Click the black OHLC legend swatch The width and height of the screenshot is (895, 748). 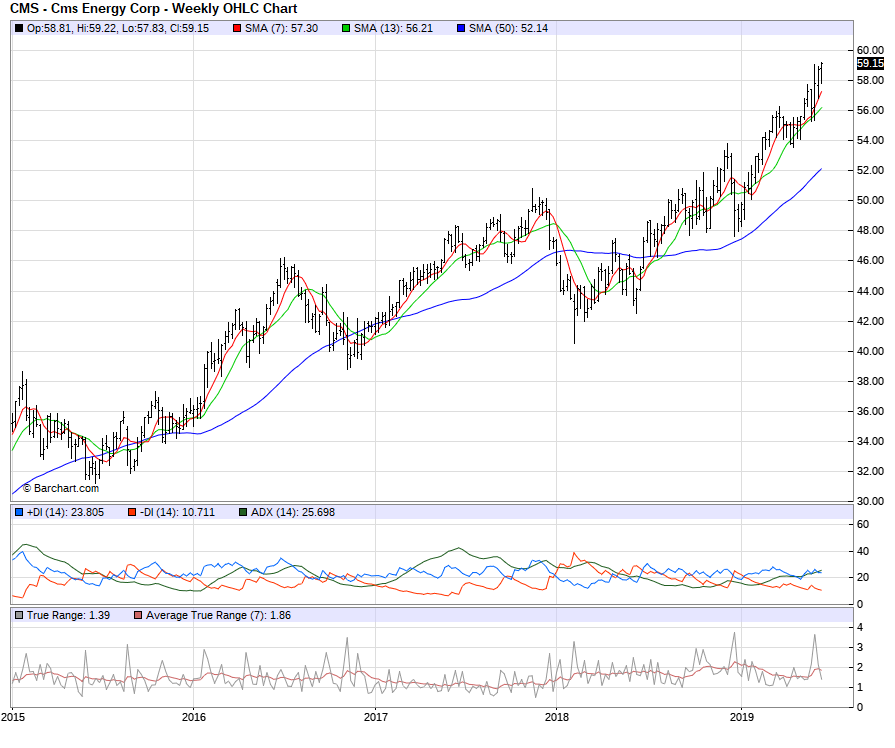[19, 28]
